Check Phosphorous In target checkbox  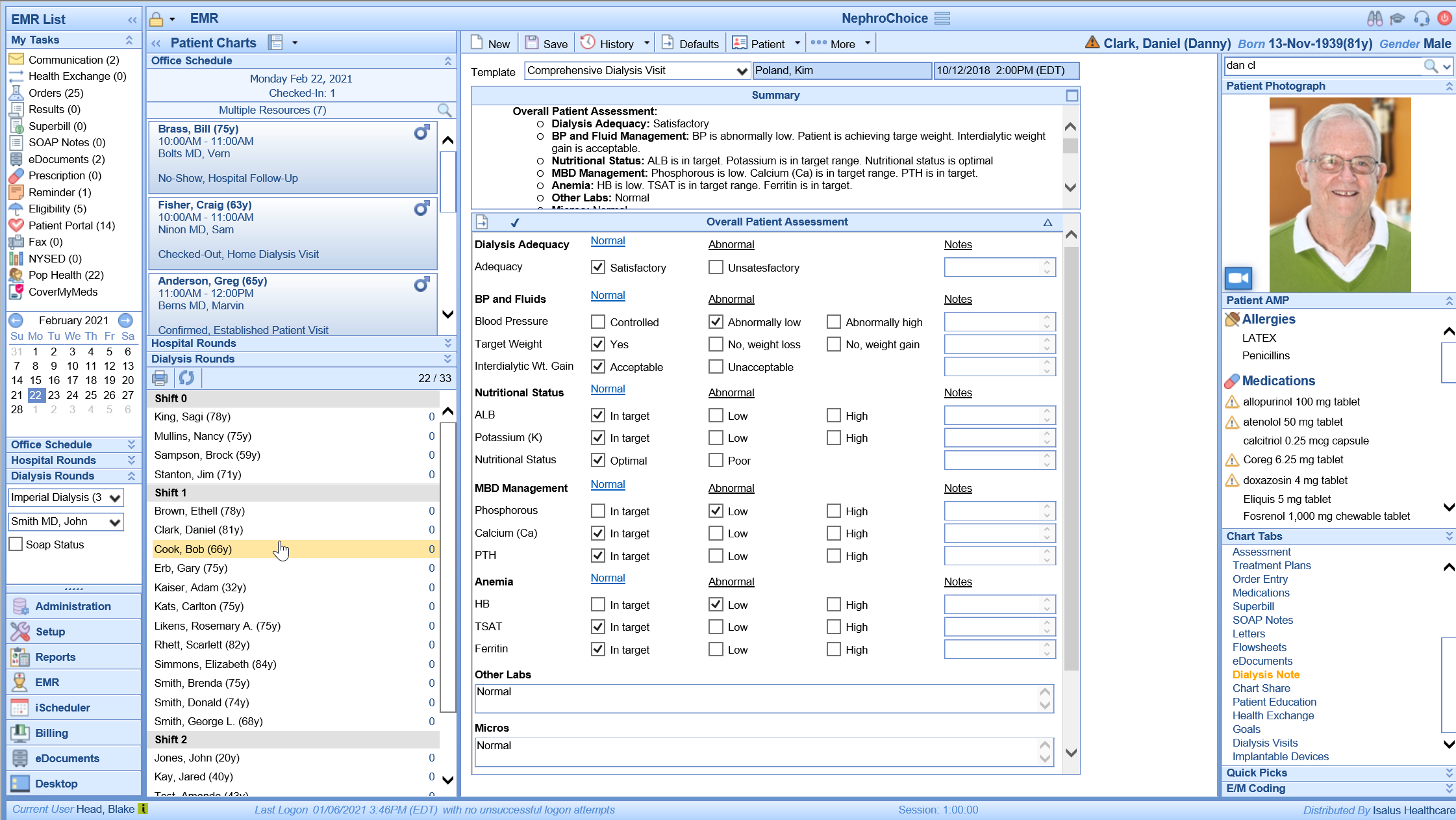pos(598,511)
